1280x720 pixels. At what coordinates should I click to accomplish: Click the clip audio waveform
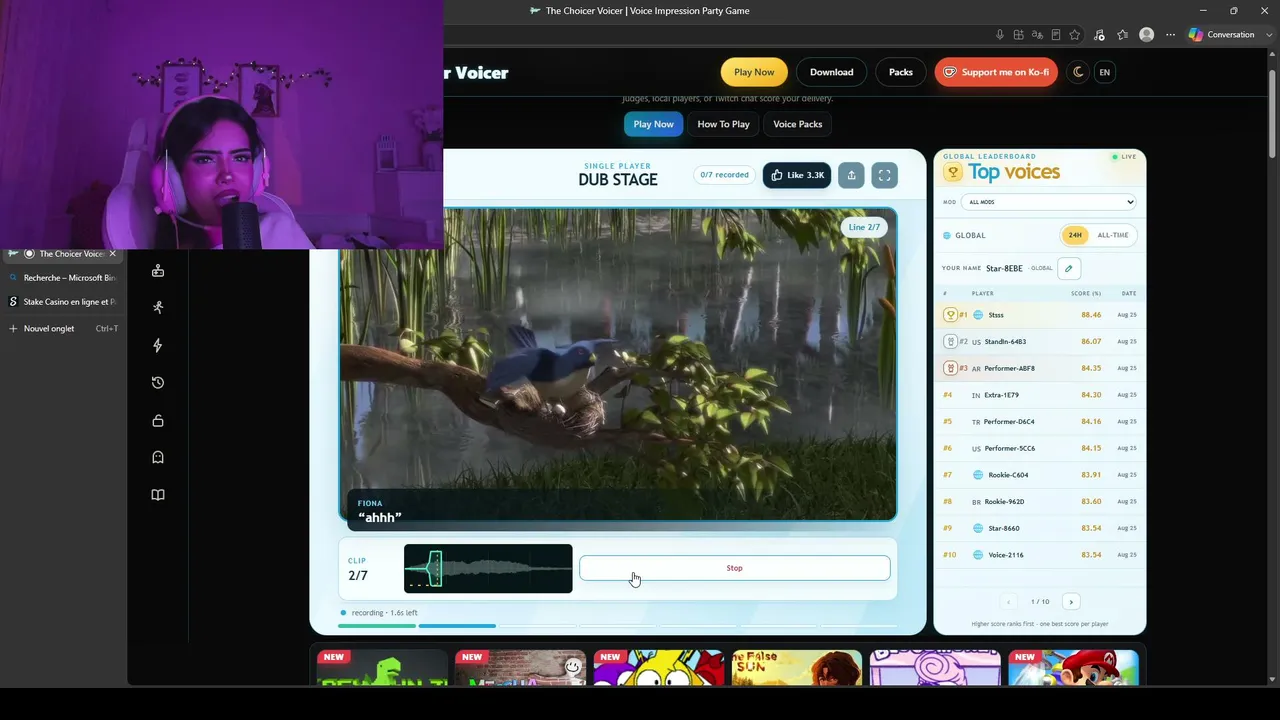point(488,568)
